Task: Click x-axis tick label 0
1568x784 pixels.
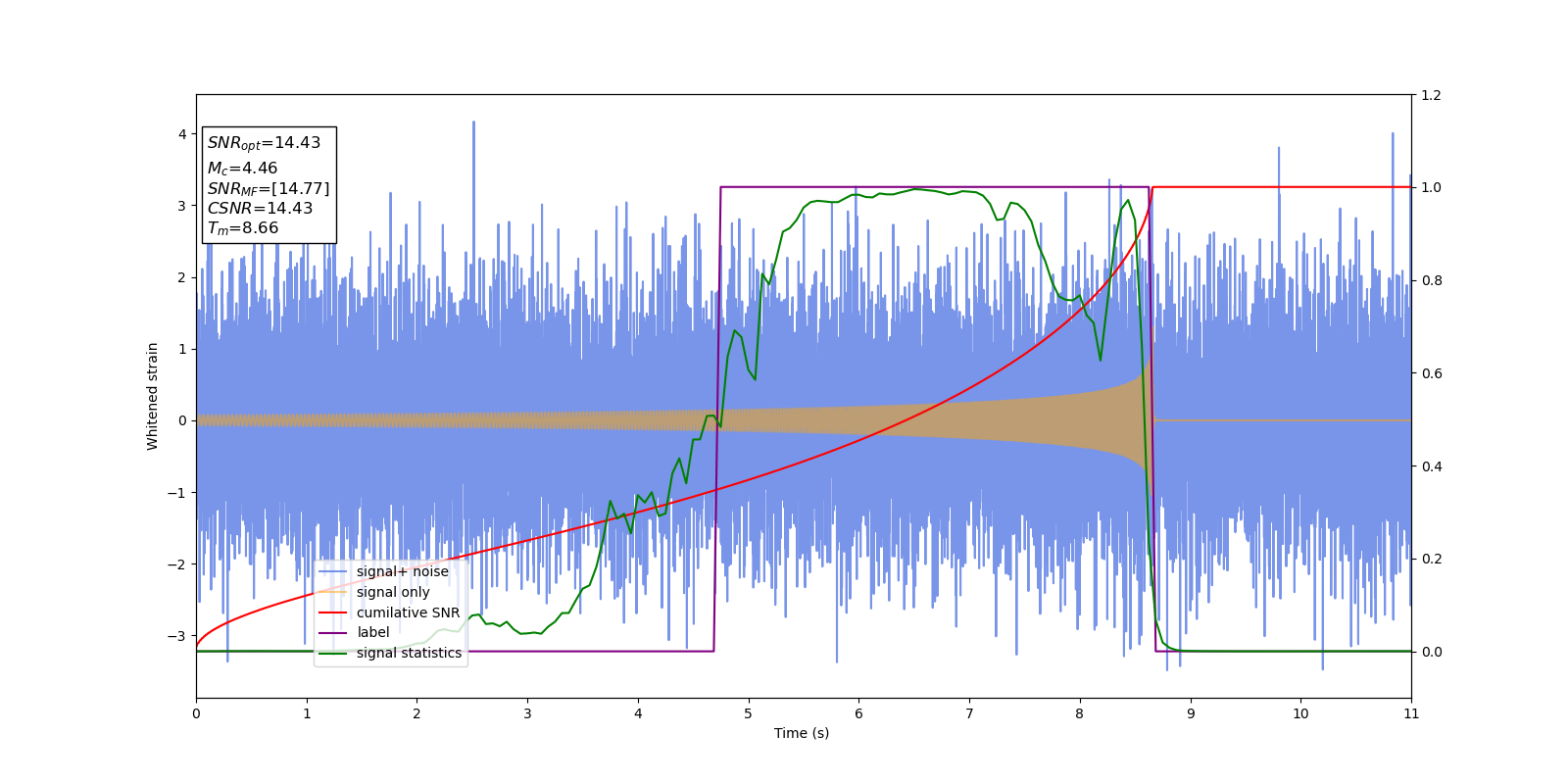Action: [196, 713]
